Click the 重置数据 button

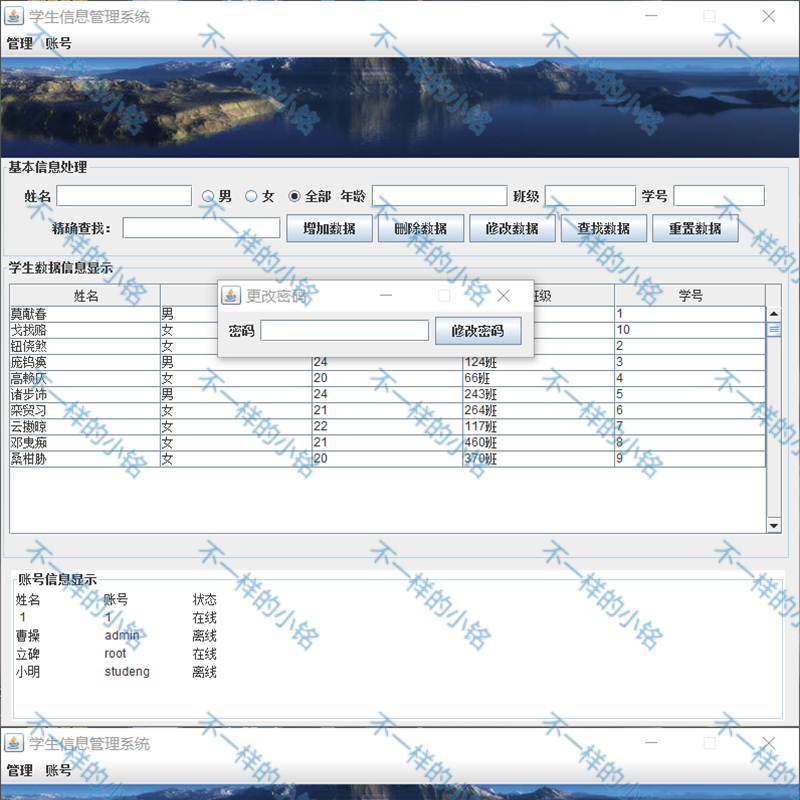pyautogui.click(x=695, y=228)
